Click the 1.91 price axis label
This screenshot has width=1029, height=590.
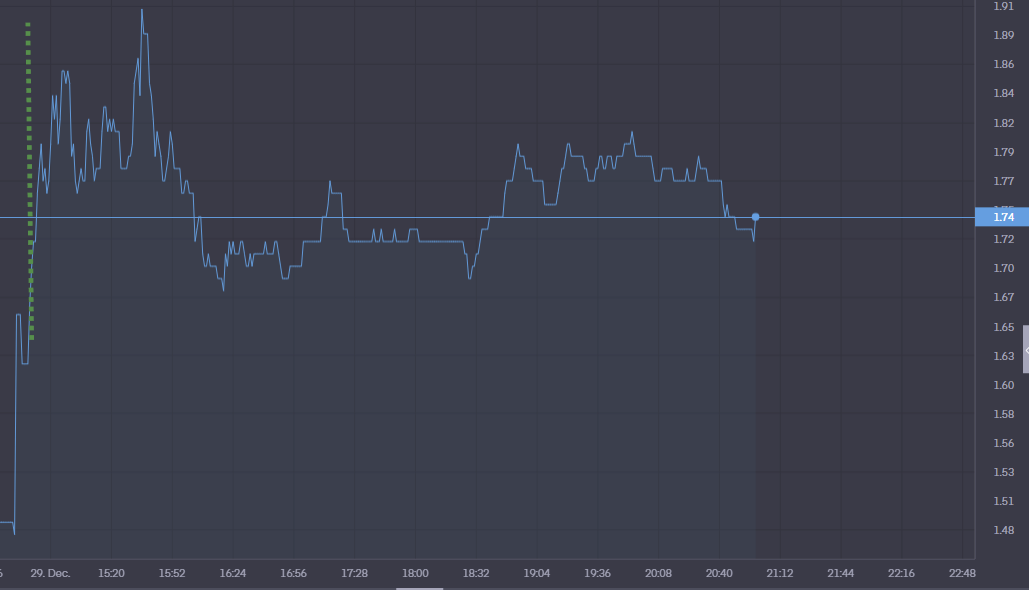(x=1002, y=6)
